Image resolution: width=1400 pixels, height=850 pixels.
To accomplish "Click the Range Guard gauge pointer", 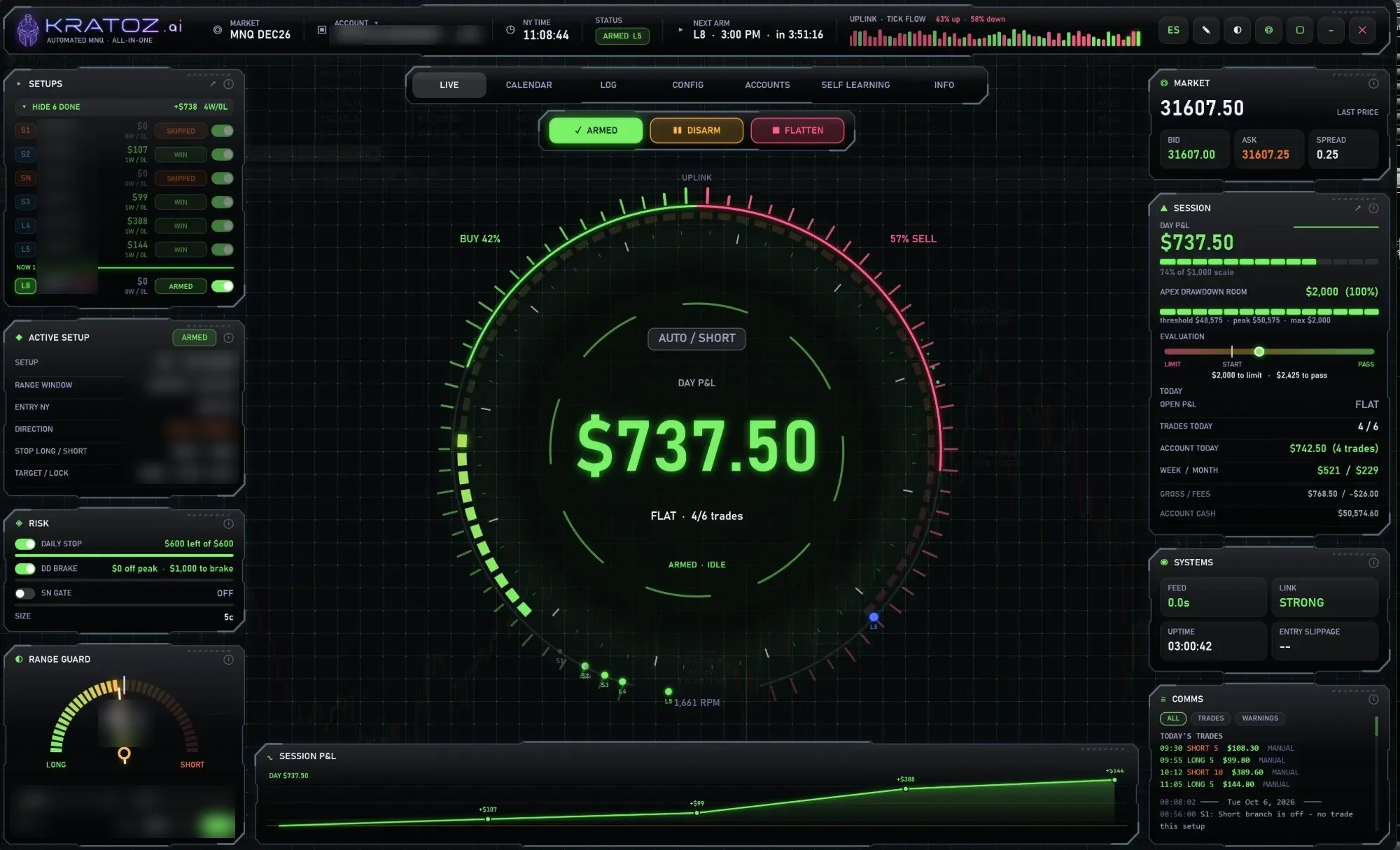I will (x=124, y=754).
